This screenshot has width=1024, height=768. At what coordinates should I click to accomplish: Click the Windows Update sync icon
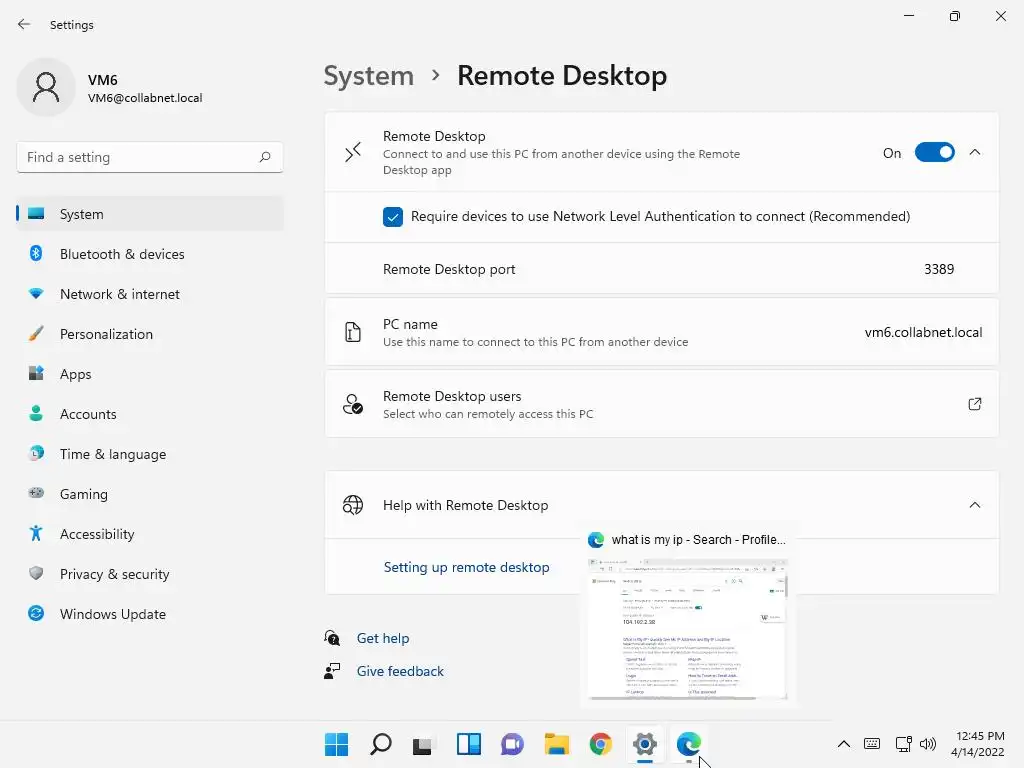pyautogui.click(x=37, y=613)
